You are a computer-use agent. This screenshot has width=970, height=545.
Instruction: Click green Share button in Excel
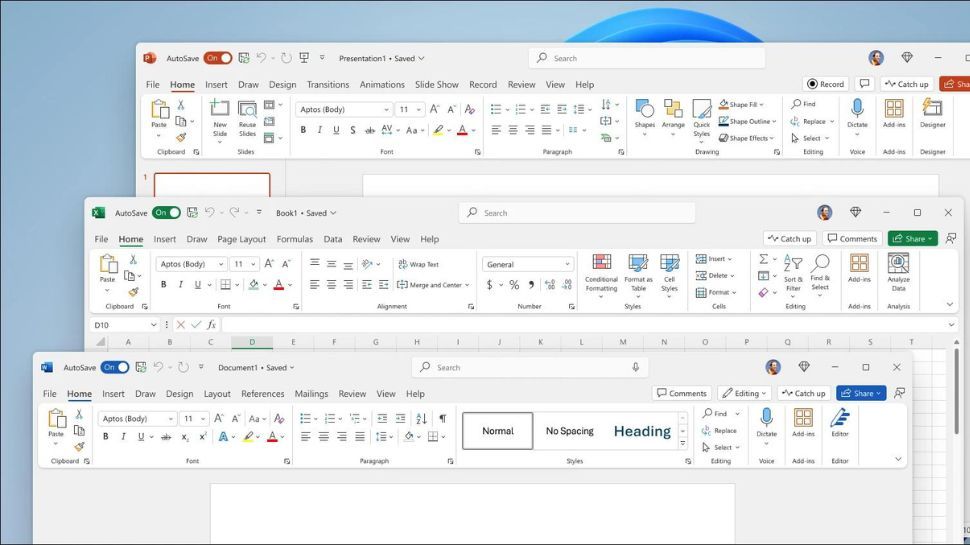click(912, 239)
